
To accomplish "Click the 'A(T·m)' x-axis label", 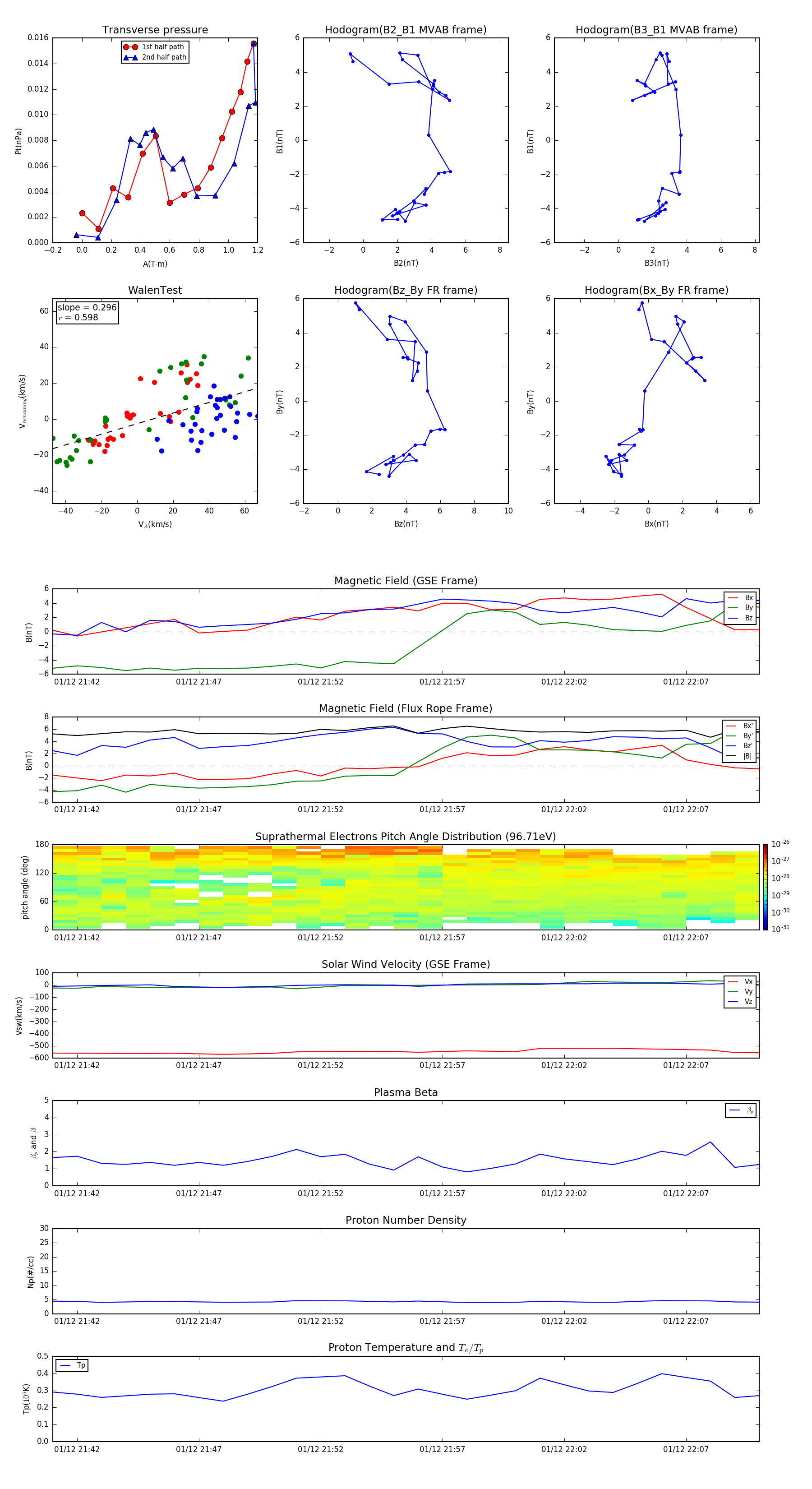I will 155,264.
